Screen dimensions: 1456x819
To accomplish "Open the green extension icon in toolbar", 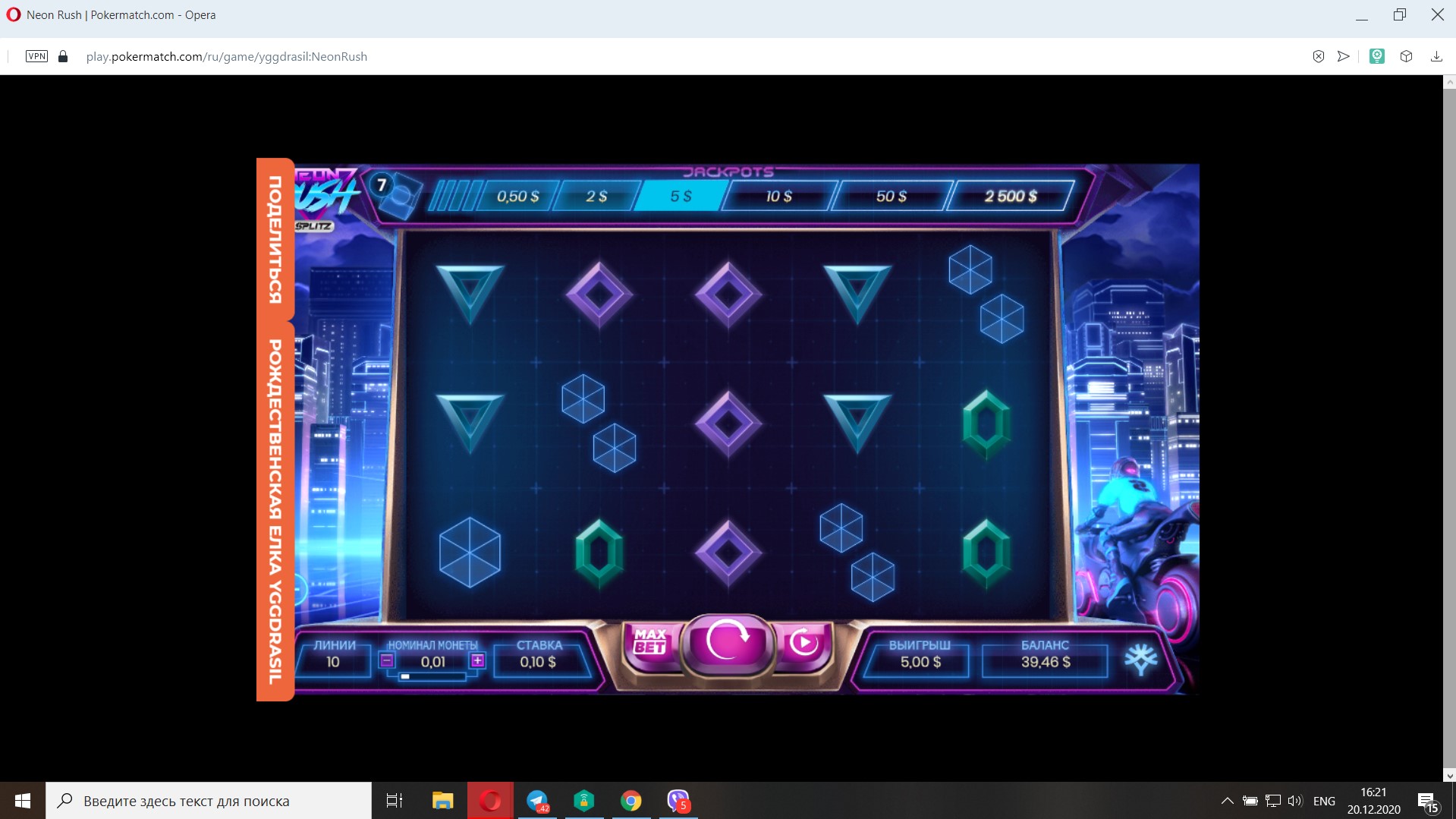I will click(x=1377, y=56).
